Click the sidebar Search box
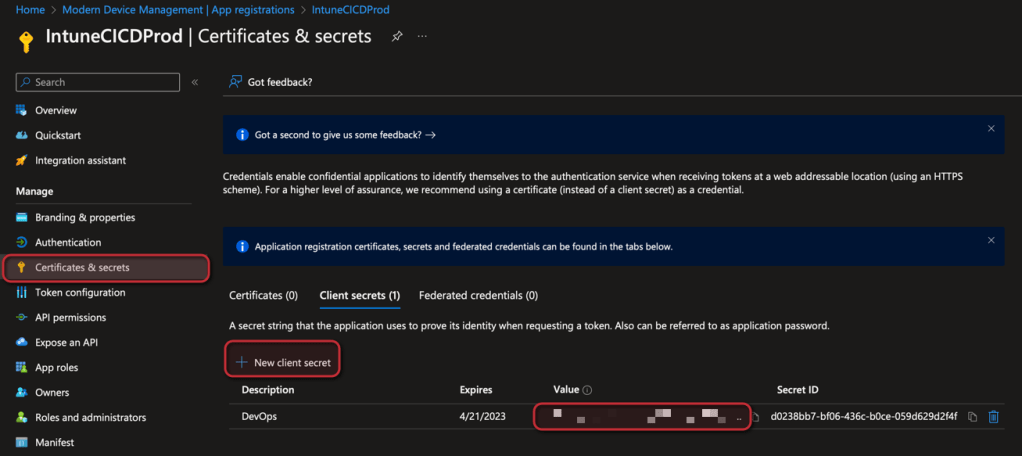This screenshot has width=1022, height=456. tap(98, 82)
